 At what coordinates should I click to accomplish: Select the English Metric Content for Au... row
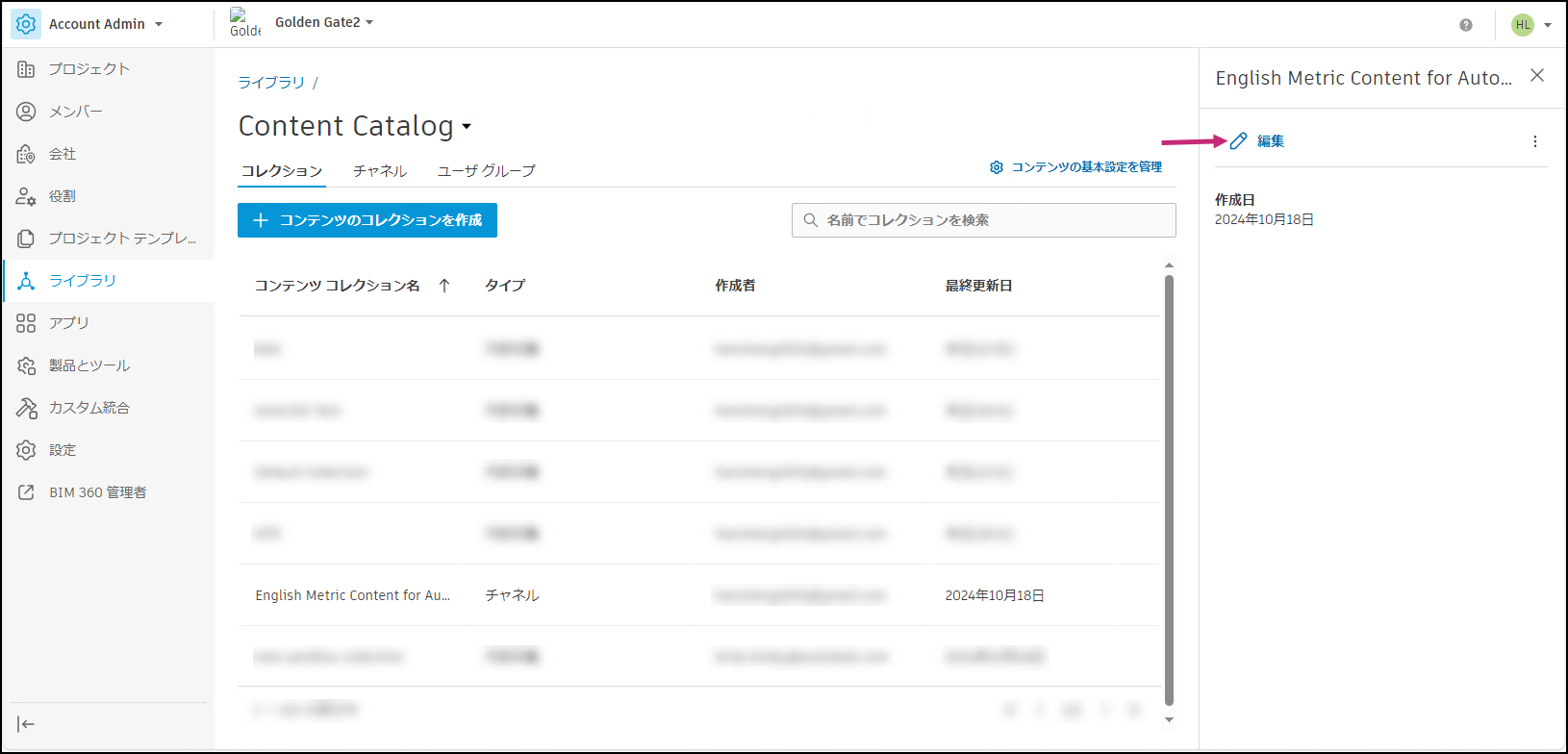(698, 595)
